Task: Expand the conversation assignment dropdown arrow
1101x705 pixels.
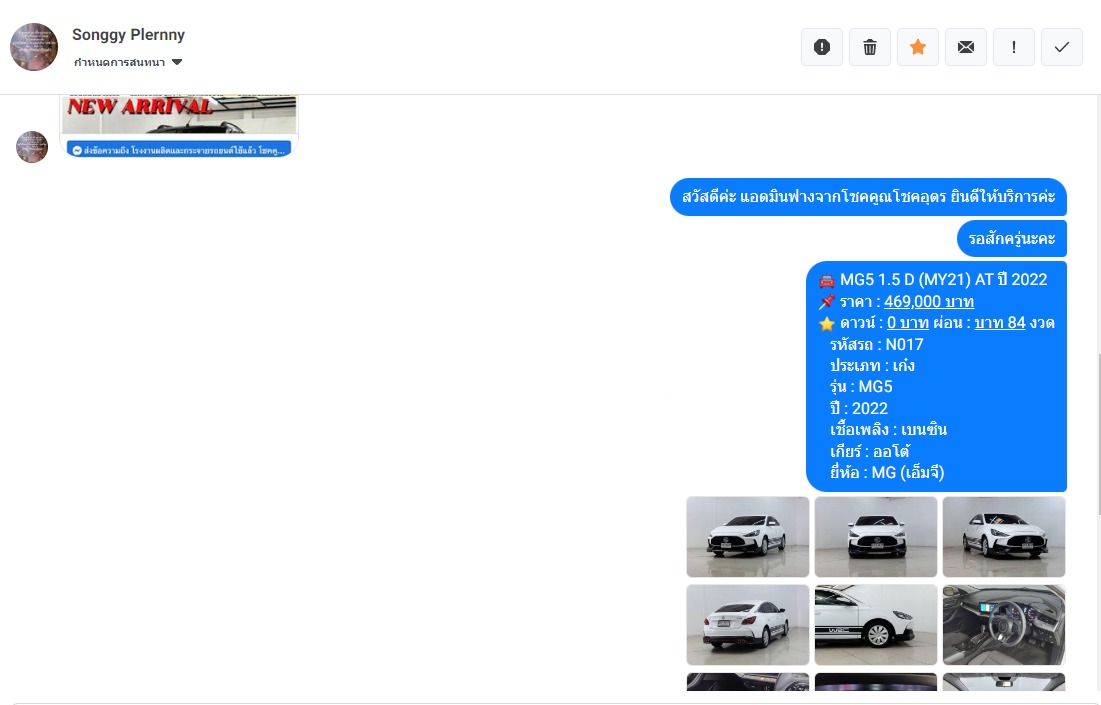Action: click(x=177, y=62)
